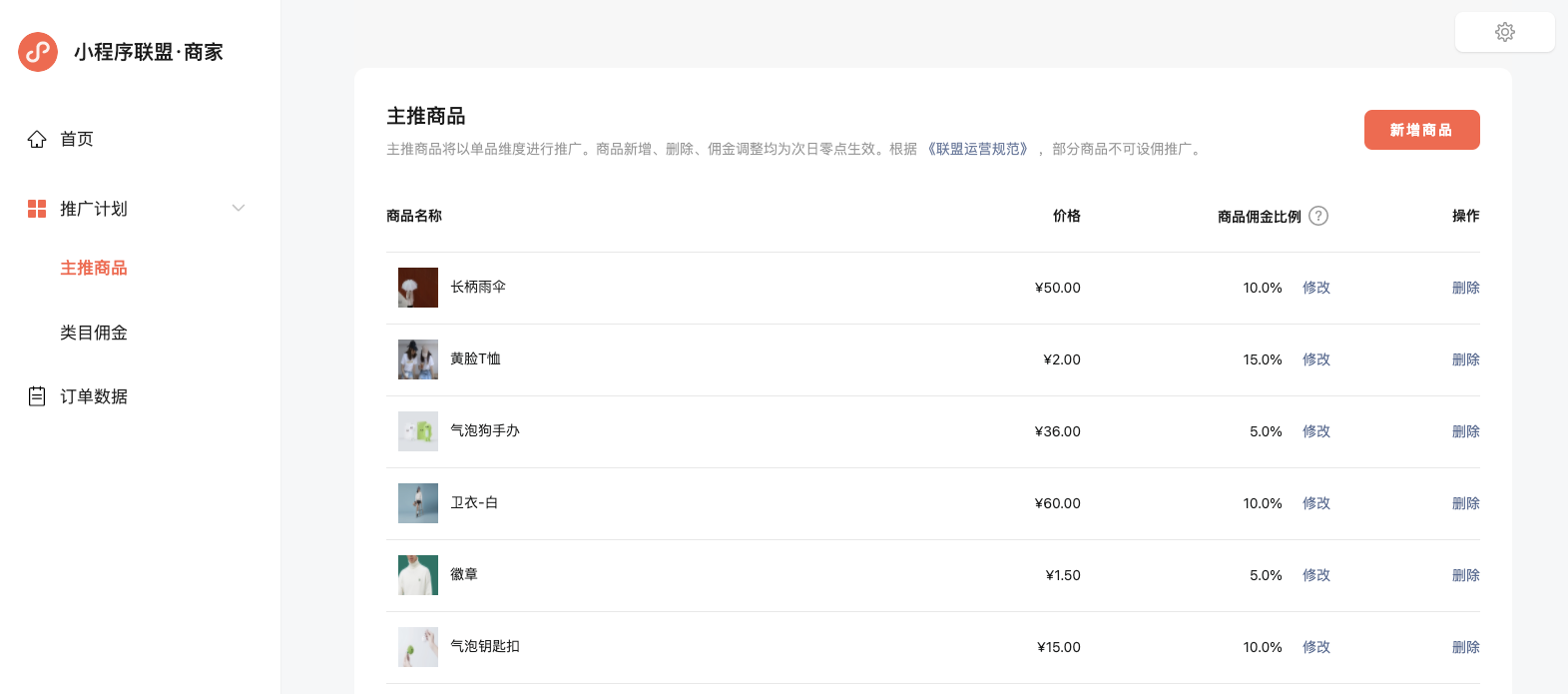Click the 商品名称 column header

pyautogui.click(x=414, y=216)
